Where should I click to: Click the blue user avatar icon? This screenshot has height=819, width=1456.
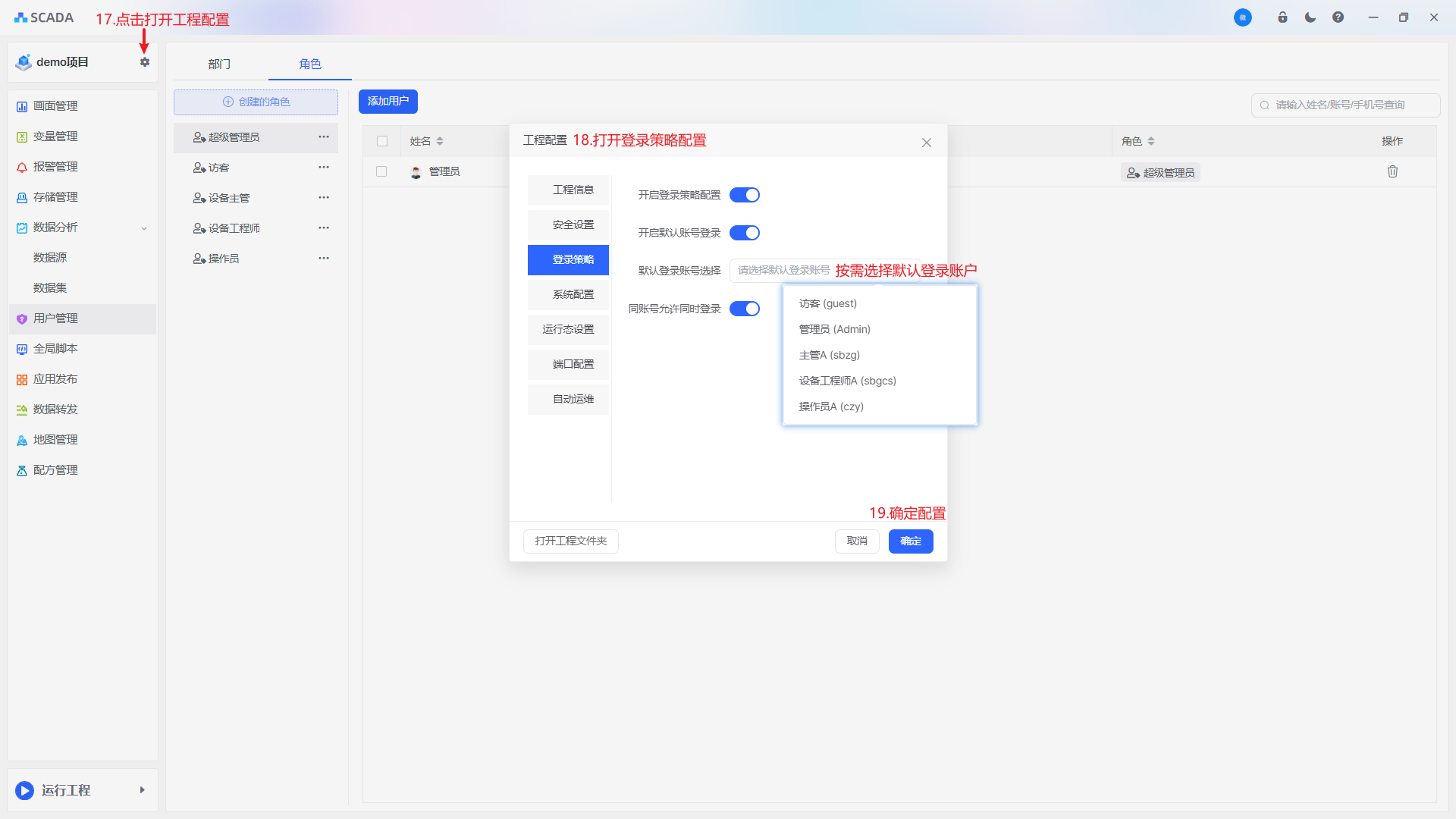pyautogui.click(x=1242, y=17)
